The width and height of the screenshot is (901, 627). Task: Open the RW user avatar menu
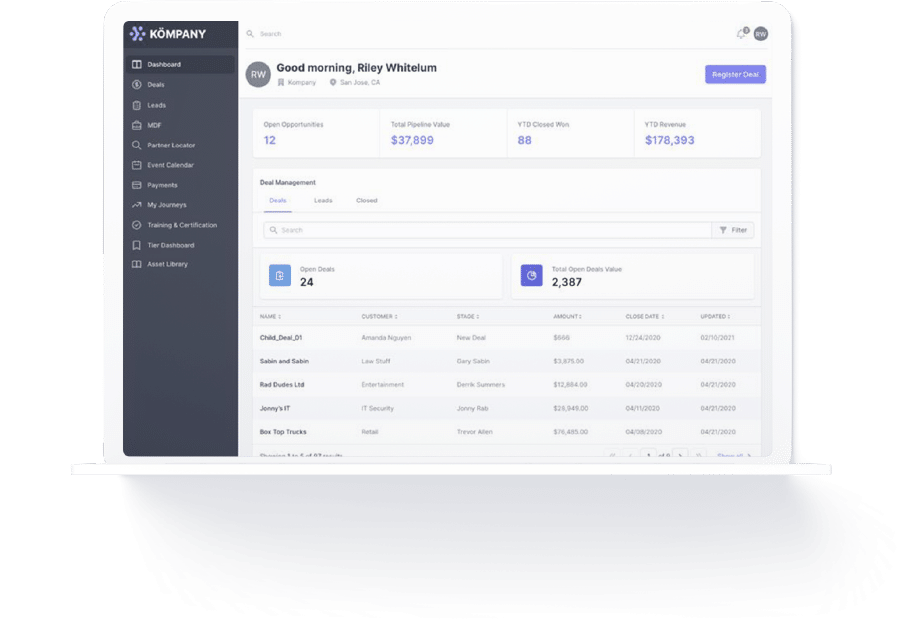coord(761,34)
